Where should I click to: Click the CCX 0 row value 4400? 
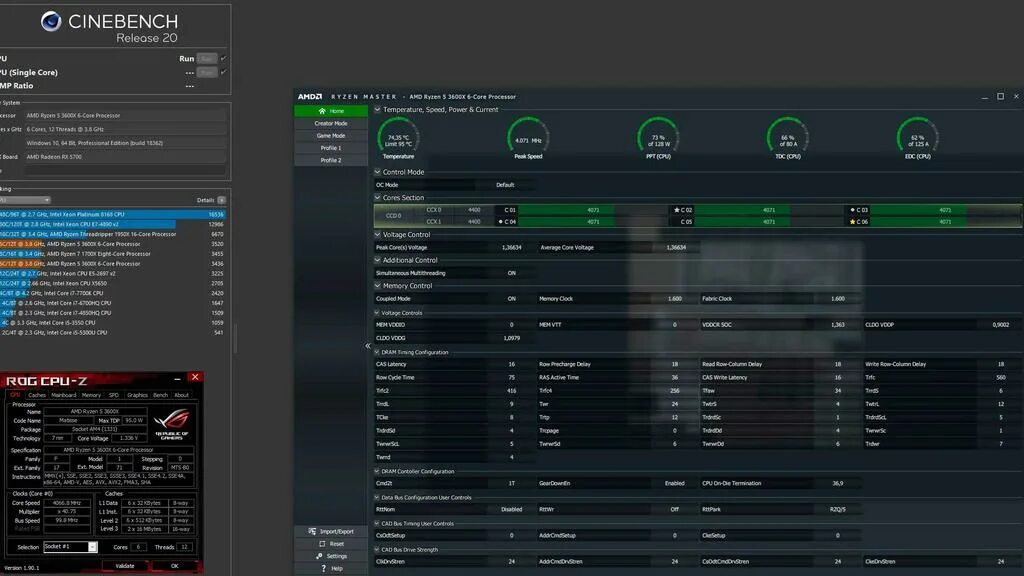point(474,210)
